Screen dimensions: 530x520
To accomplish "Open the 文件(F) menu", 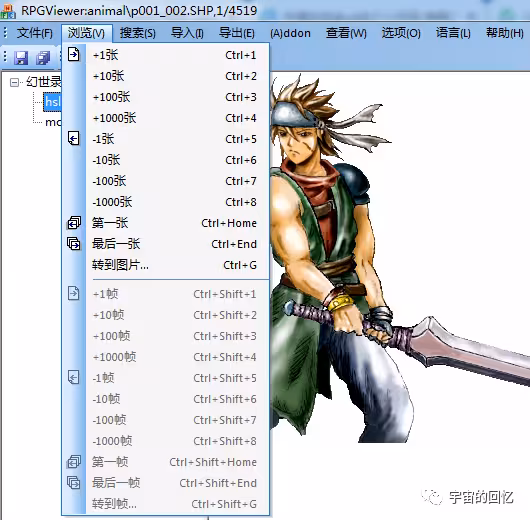I will 34,33.
